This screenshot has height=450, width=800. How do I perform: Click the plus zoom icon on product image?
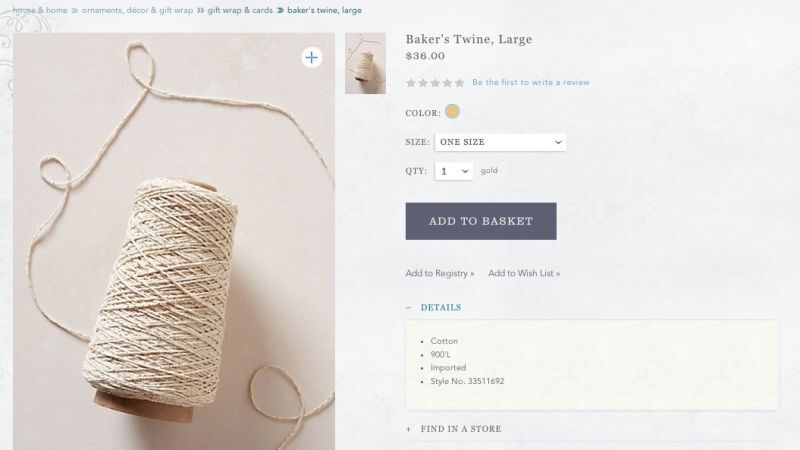click(312, 58)
